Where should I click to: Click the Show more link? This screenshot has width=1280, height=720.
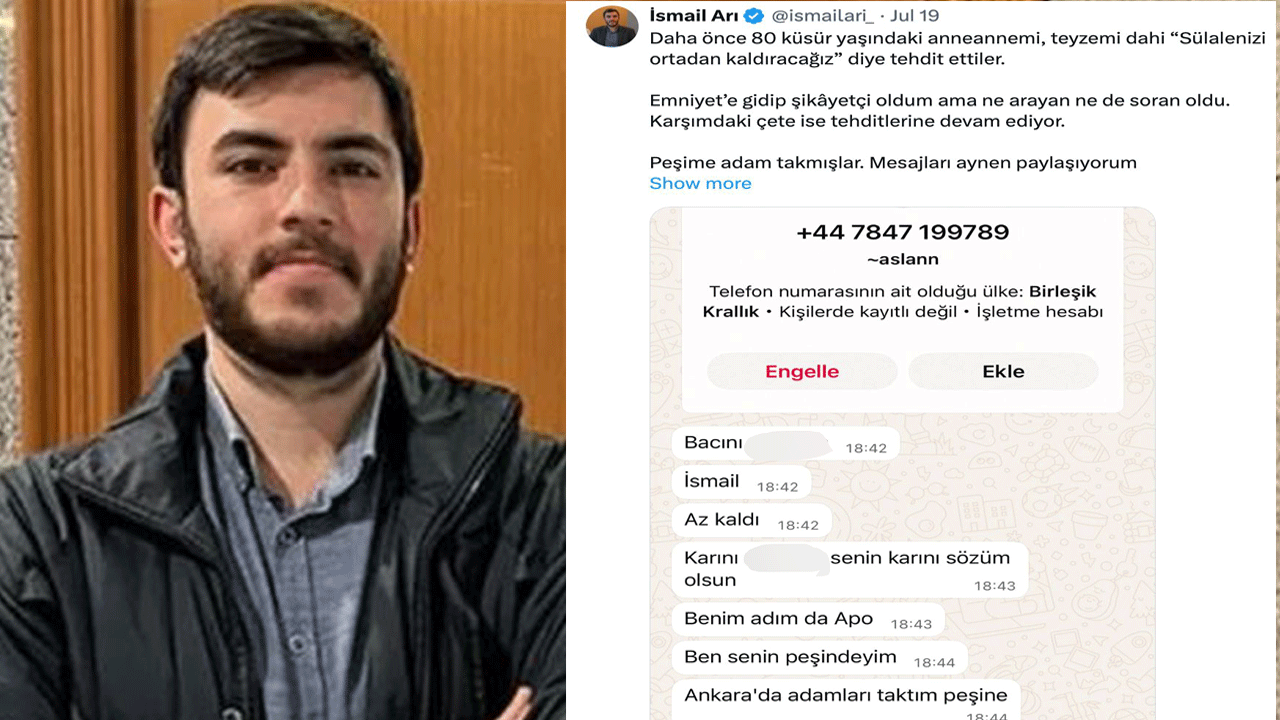click(700, 183)
